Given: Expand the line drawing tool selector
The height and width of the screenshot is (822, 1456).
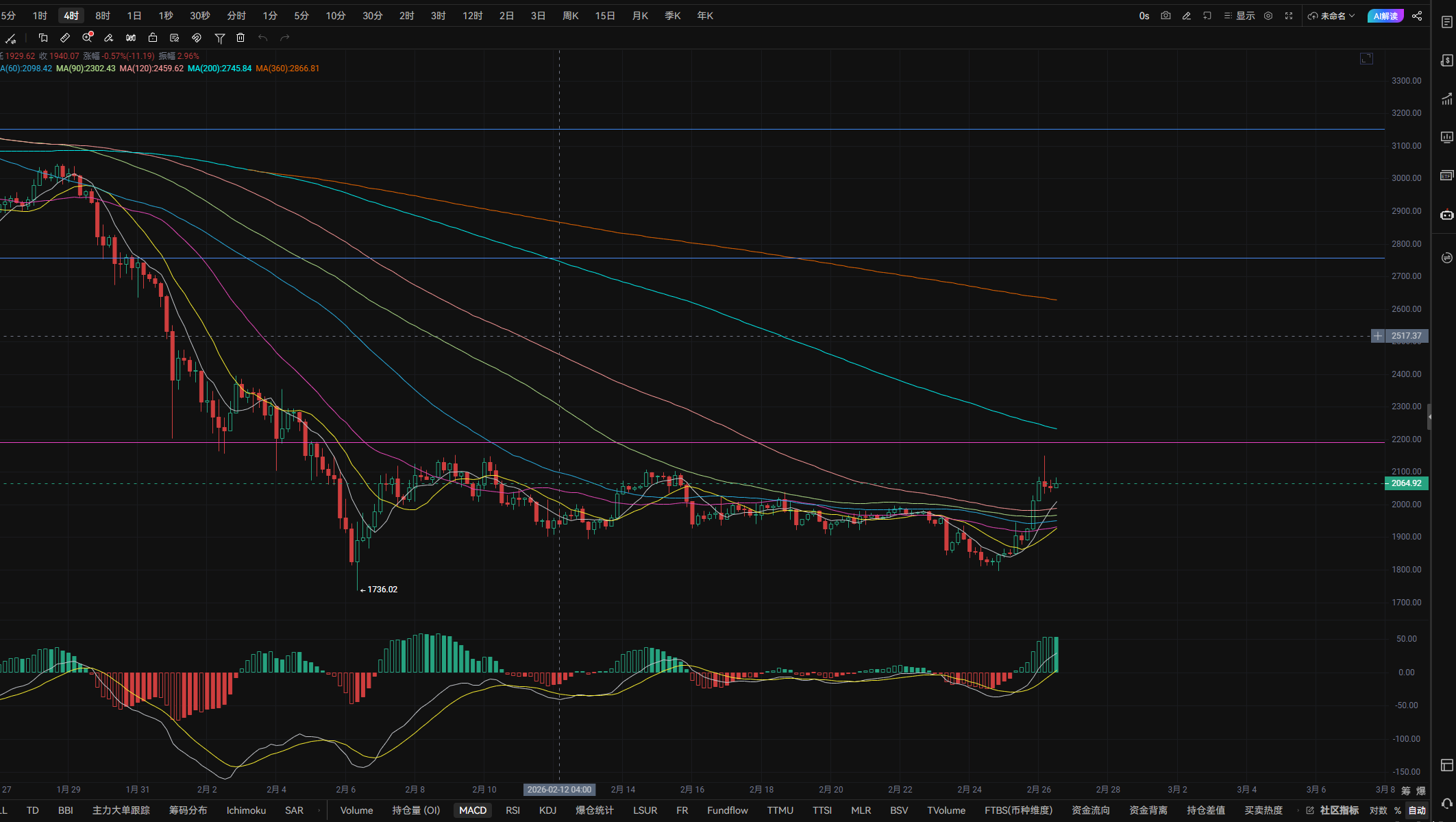Looking at the screenshot, I should [x=11, y=38].
